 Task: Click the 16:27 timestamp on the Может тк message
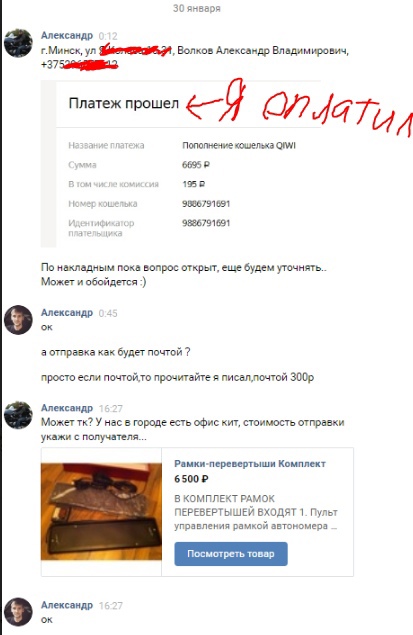tap(111, 408)
